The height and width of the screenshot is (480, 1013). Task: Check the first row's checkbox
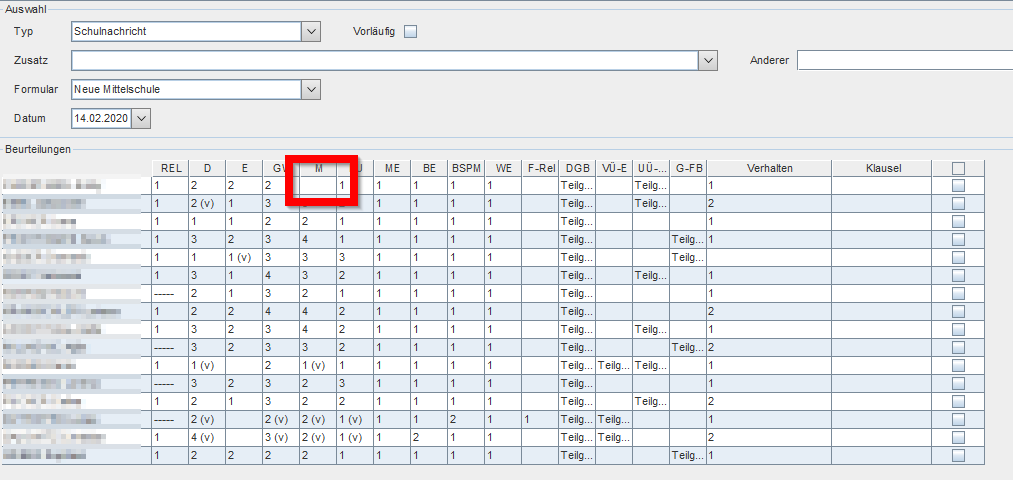958,185
